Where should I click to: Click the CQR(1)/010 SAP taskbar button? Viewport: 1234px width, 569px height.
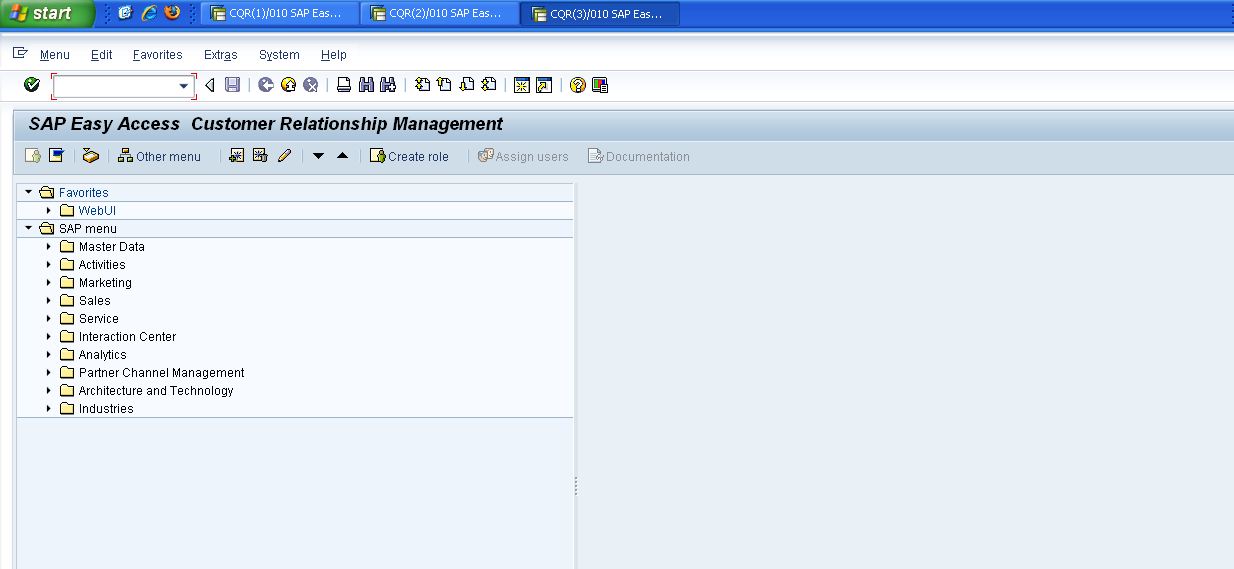pos(278,14)
